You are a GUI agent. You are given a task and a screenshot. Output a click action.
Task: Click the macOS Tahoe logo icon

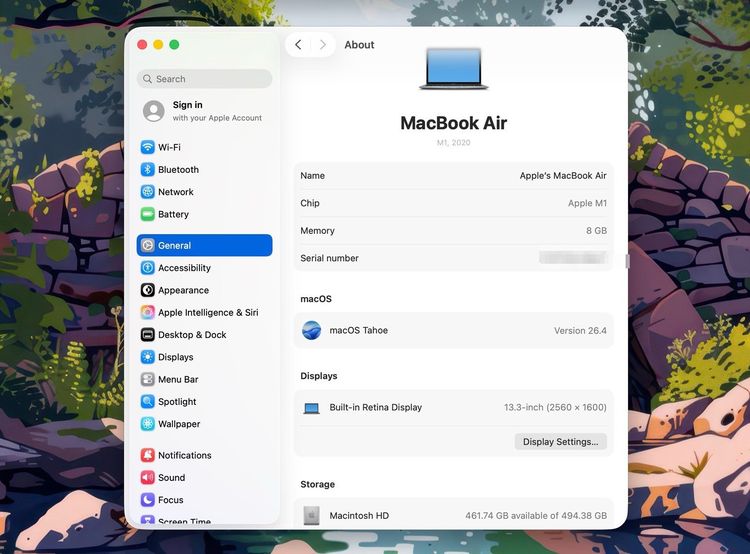[x=311, y=330]
